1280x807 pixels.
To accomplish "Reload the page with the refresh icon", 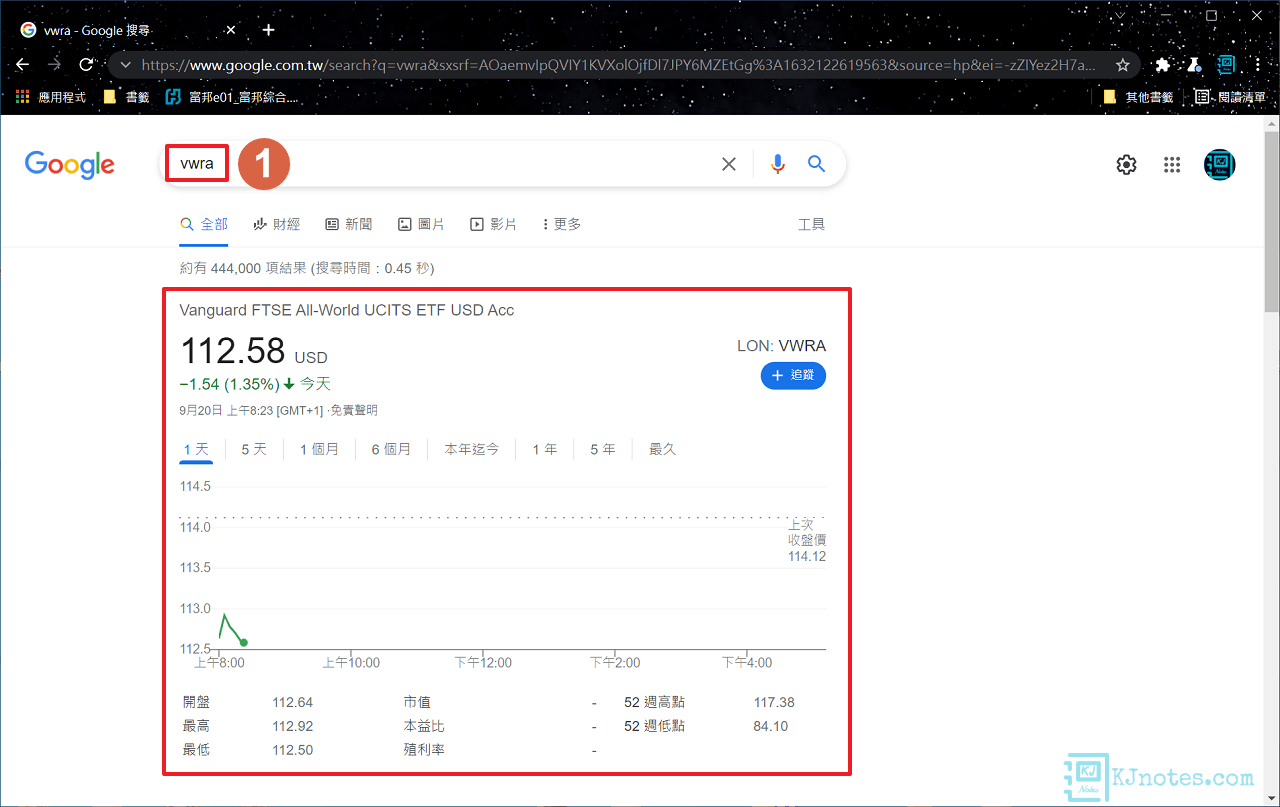I will 87,65.
